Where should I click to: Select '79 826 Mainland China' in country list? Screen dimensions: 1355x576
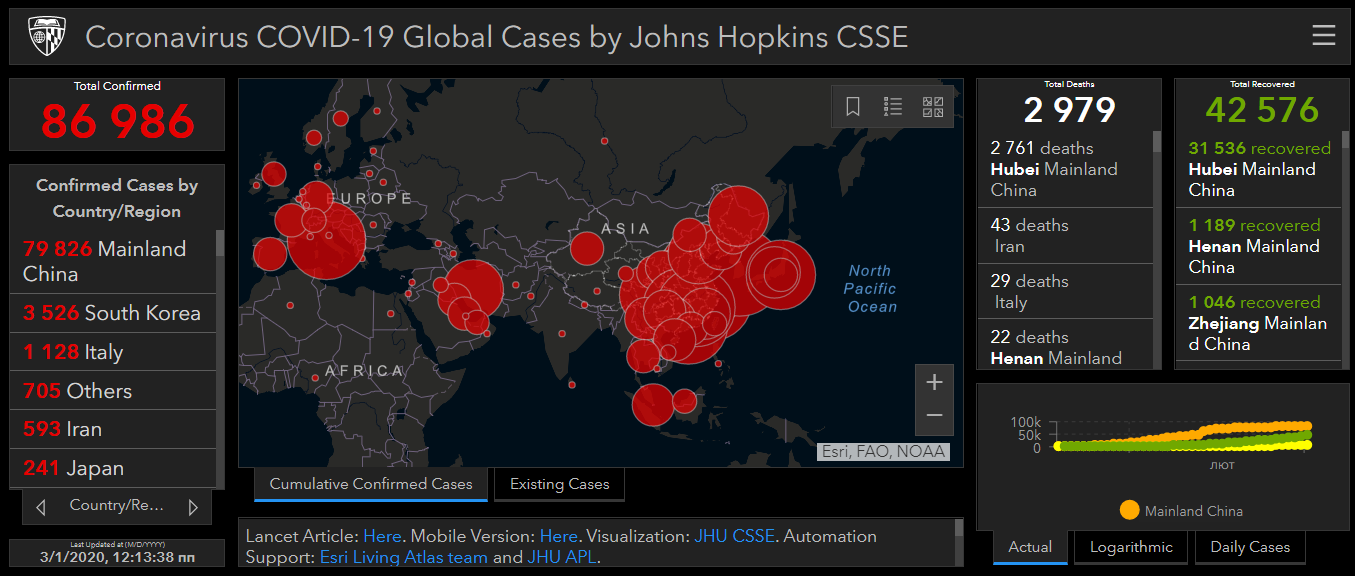click(x=113, y=261)
